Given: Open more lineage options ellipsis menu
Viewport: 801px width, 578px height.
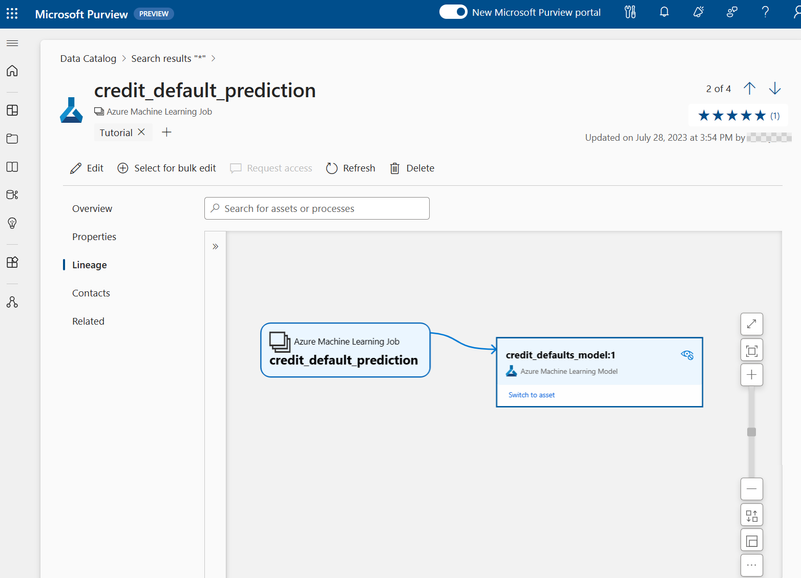Looking at the screenshot, I should 751,565.
